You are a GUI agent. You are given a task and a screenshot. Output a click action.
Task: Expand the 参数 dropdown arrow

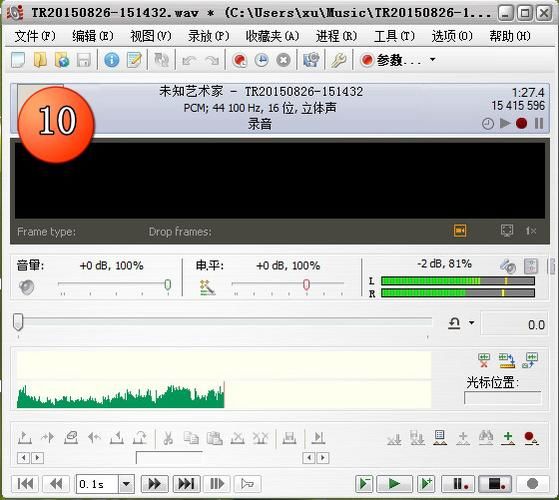432,59
